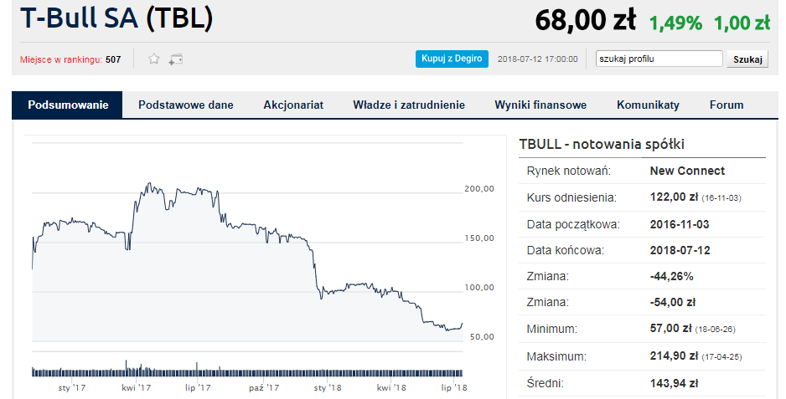Select the Władze i zatrudnienie tab

point(409,105)
